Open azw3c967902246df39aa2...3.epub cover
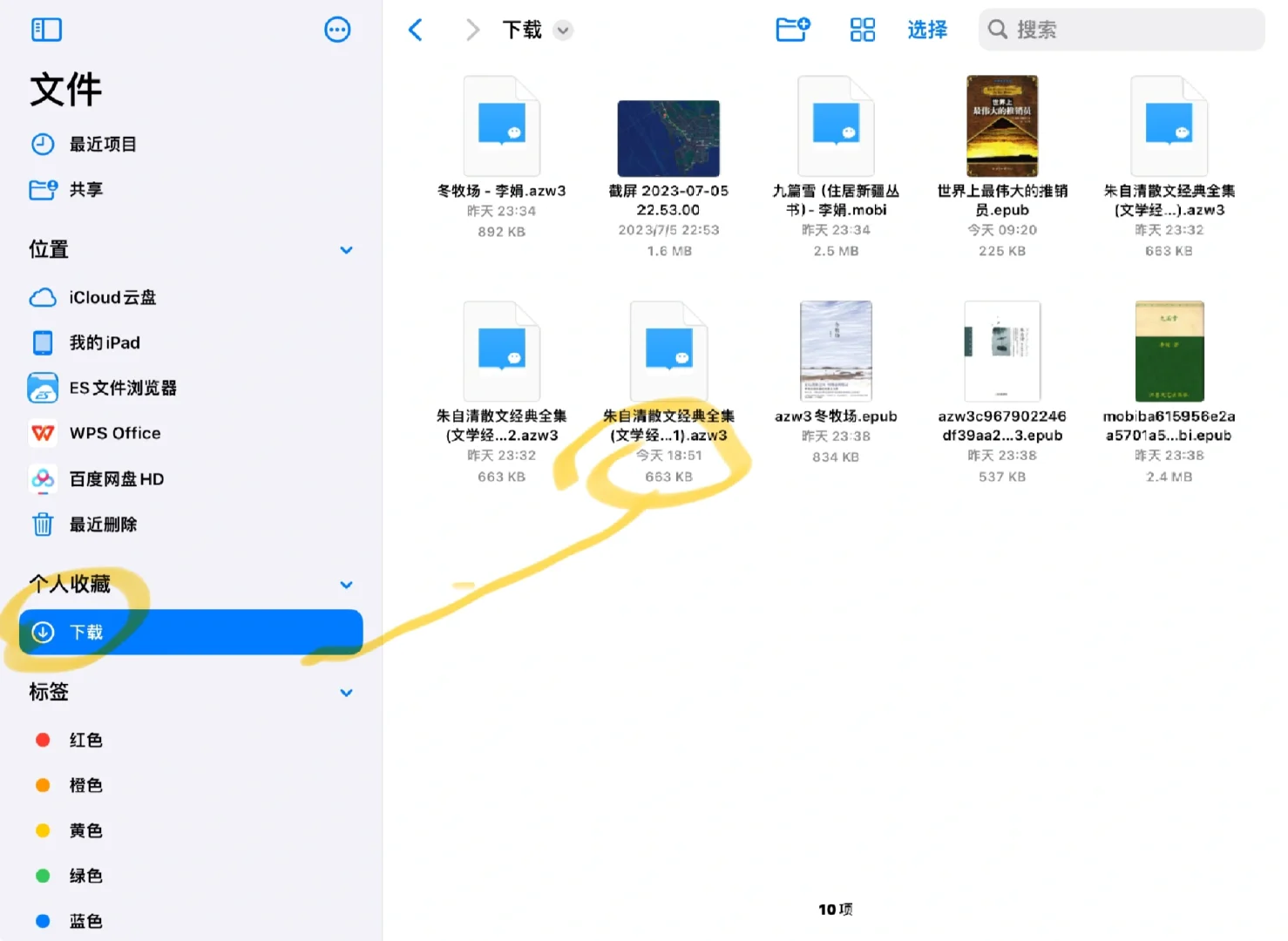The image size is (1288, 941). point(1002,351)
